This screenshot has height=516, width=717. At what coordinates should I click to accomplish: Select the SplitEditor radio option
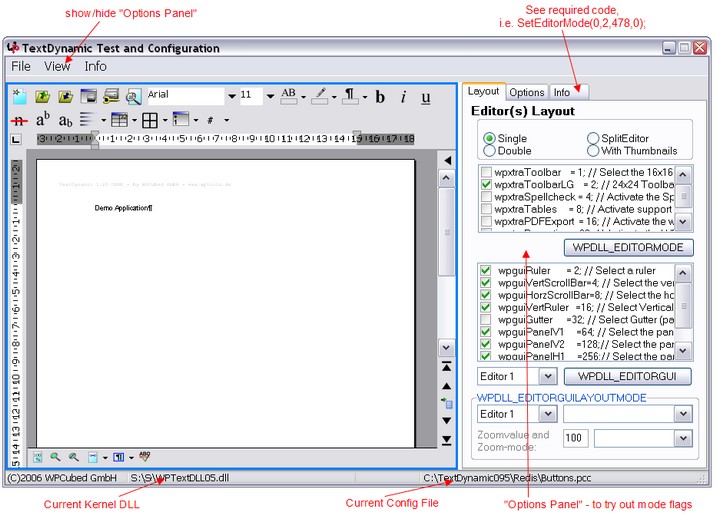(x=593, y=138)
